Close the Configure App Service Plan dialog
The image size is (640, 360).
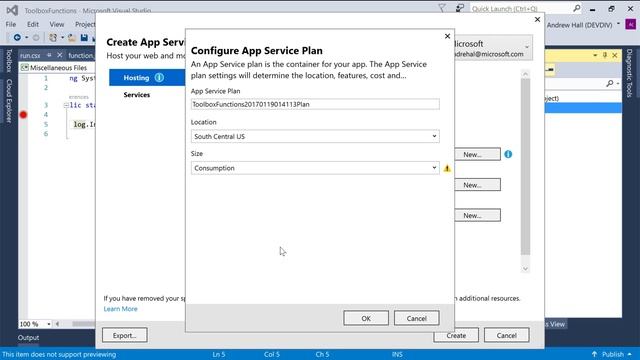pyautogui.click(x=447, y=36)
